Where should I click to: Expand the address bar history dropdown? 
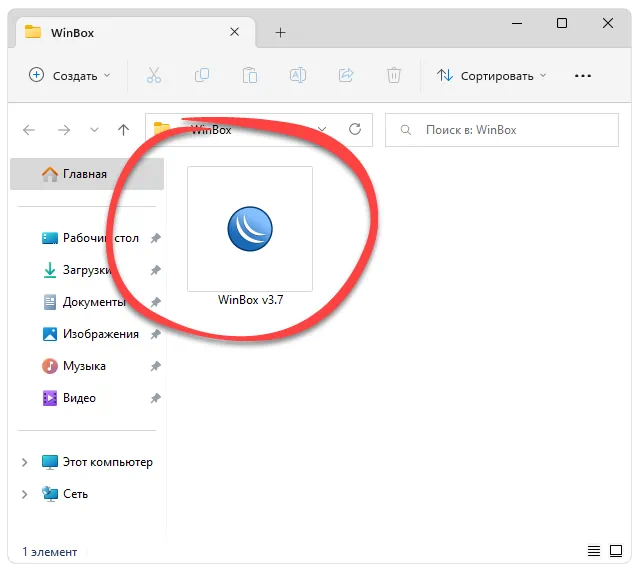click(x=322, y=130)
